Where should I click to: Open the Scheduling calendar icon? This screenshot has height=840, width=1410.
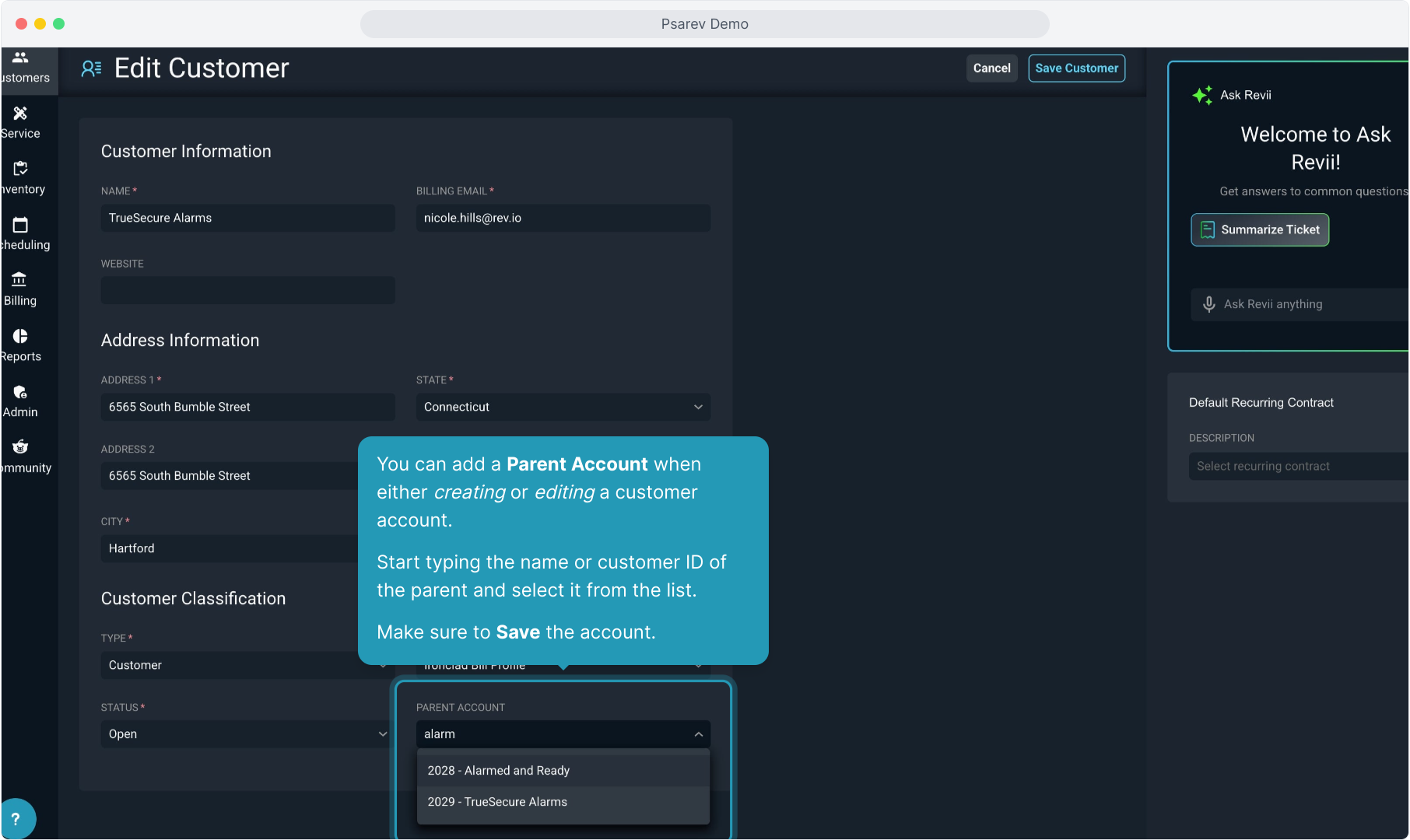20,225
